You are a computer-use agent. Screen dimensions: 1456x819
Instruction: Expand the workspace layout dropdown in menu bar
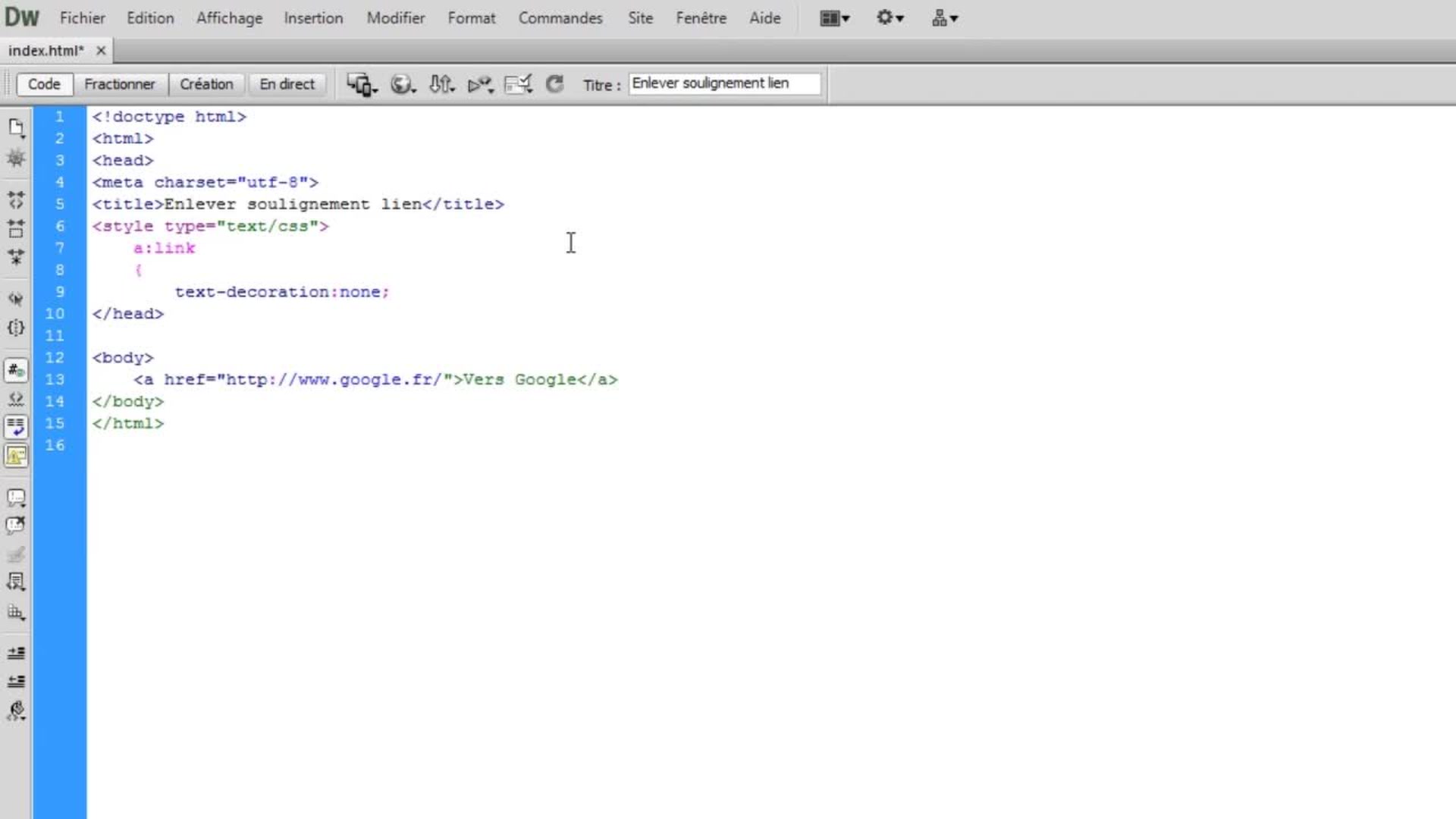coord(834,18)
